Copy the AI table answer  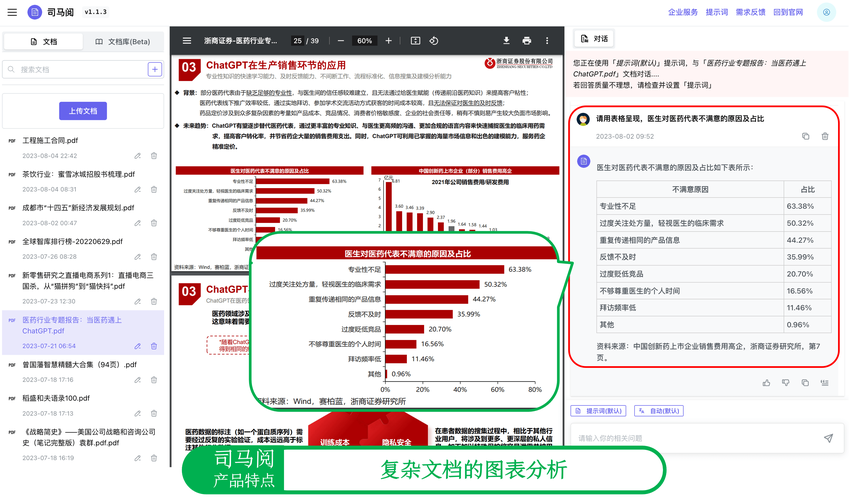click(805, 382)
